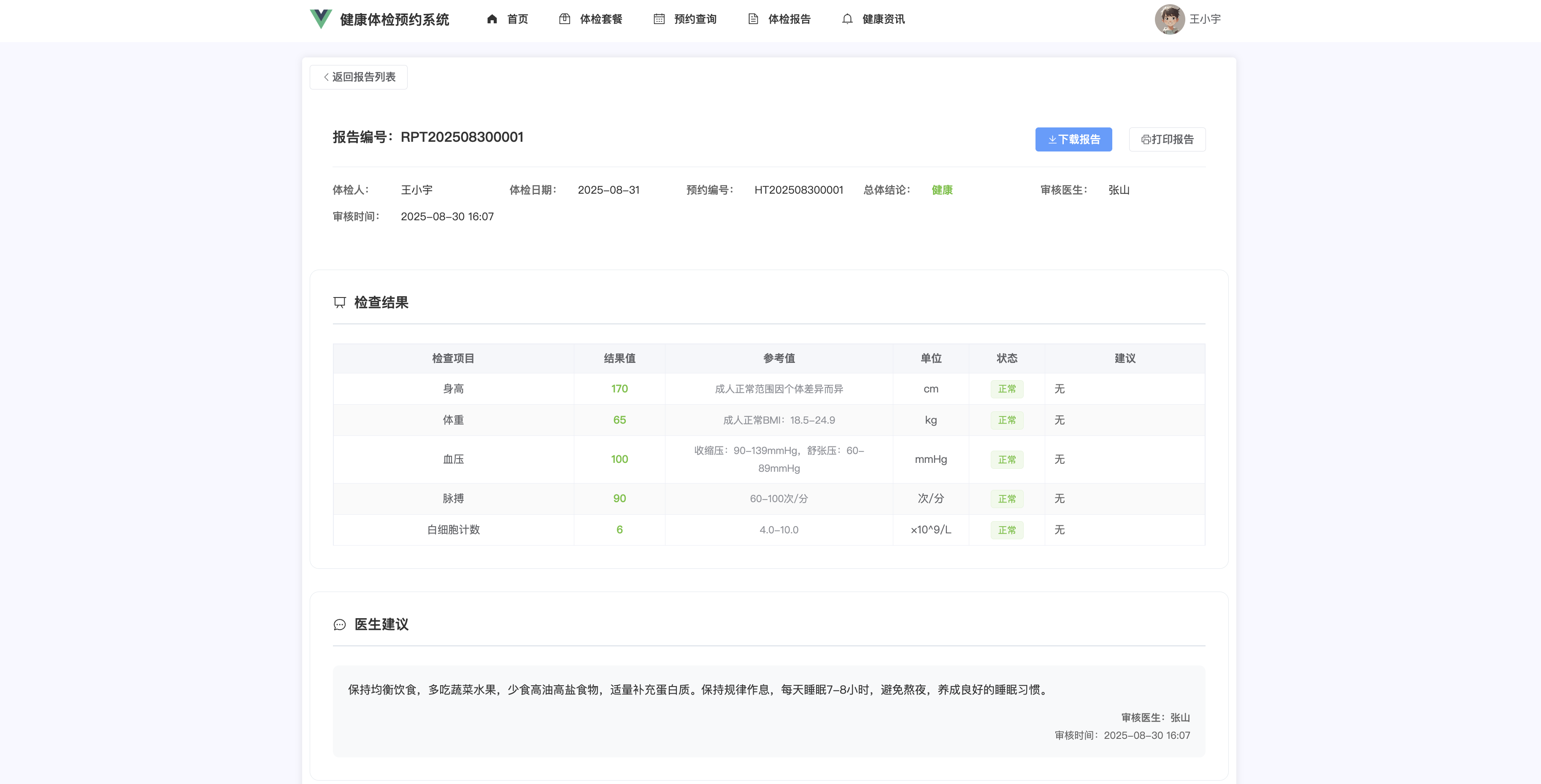
Task: Click the 王小宇 username at top right
Action: (1205, 19)
